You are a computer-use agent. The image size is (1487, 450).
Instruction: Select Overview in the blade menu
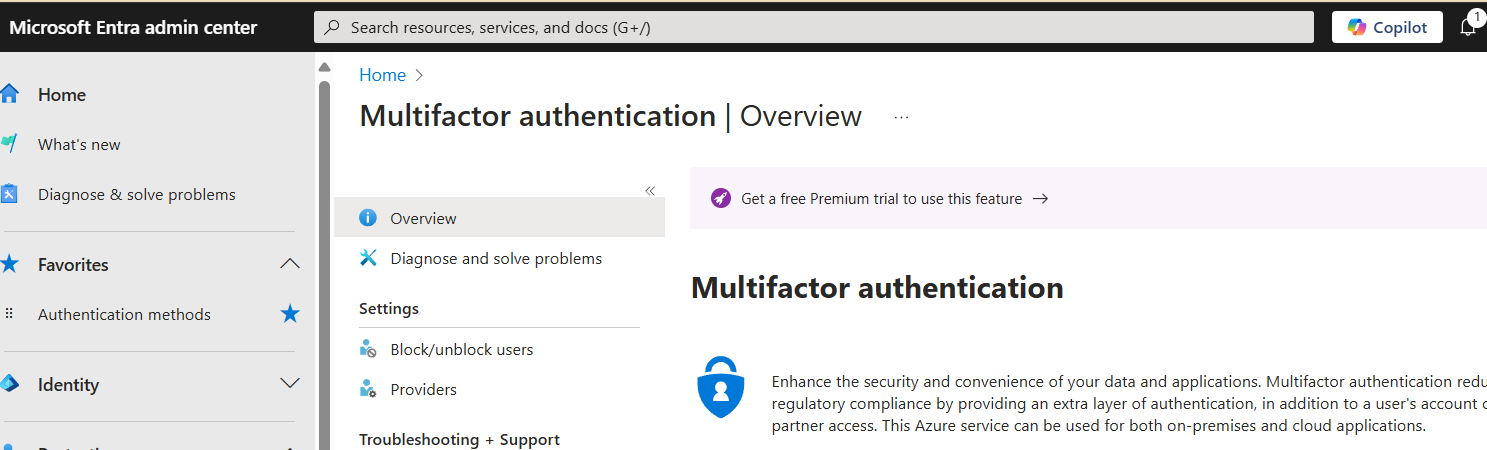pyautogui.click(x=499, y=218)
